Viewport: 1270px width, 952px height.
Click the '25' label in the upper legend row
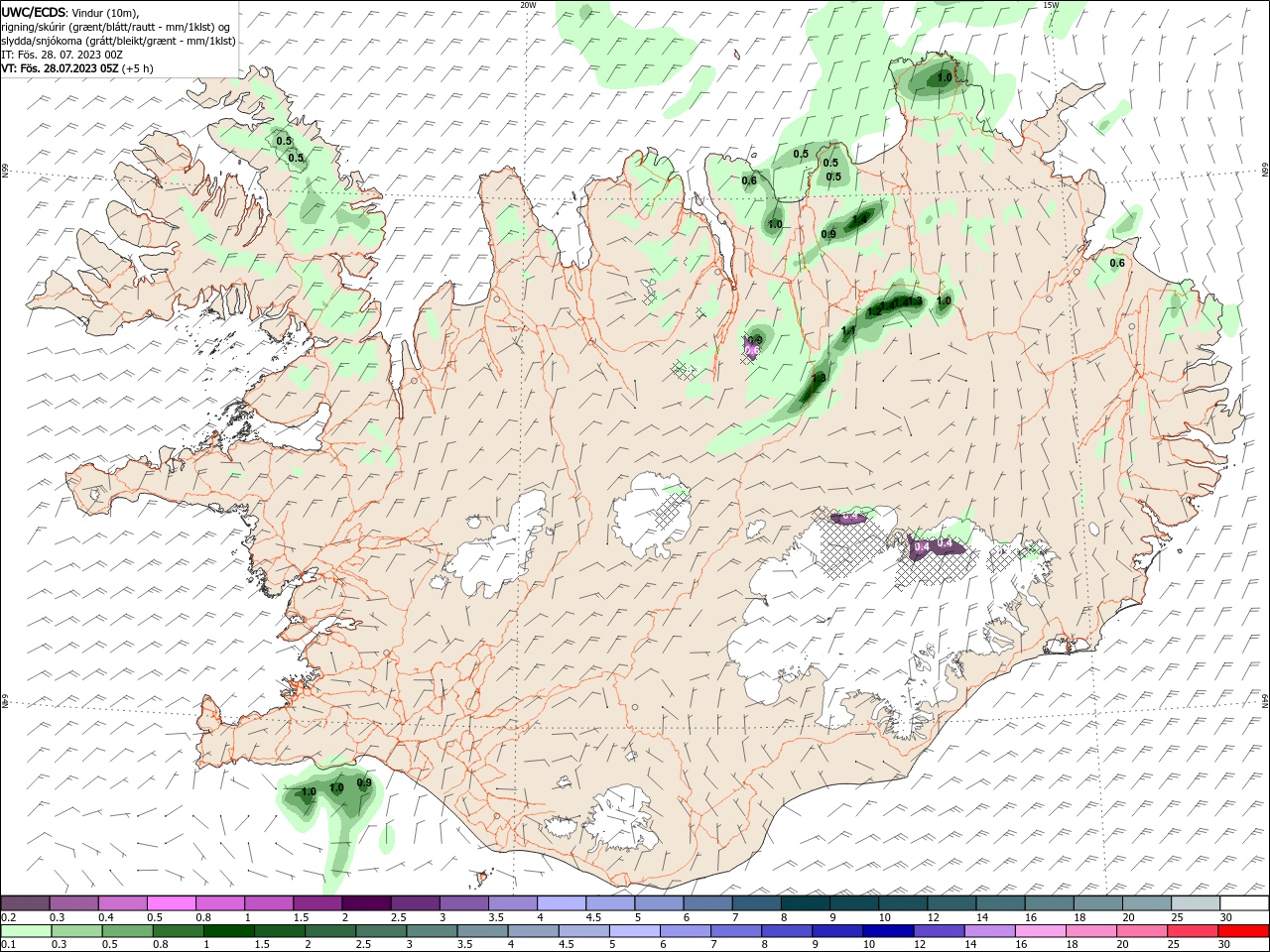click(1177, 917)
